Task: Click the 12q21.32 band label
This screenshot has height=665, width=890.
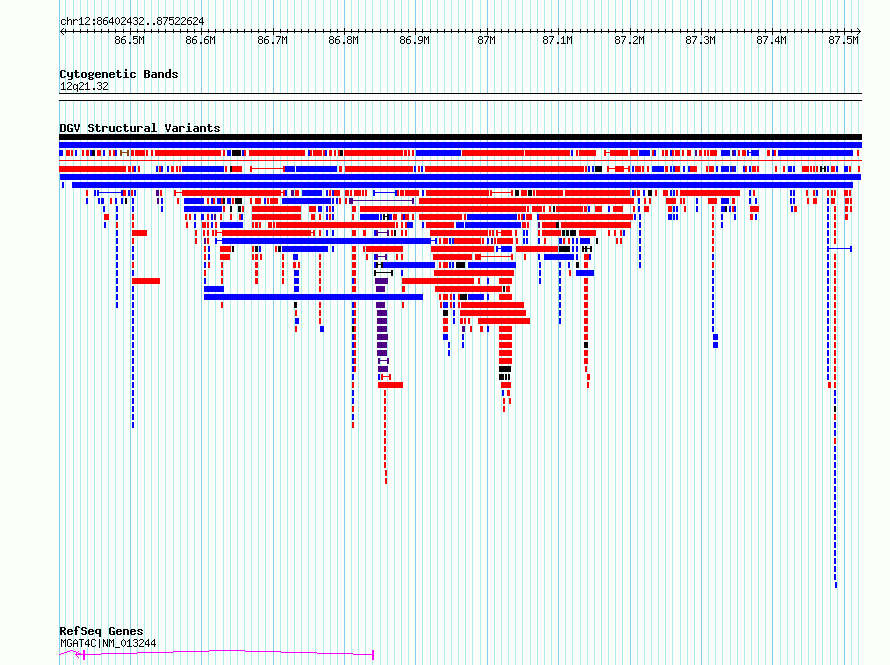Action: pyautogui.click(x=84, y=87)
